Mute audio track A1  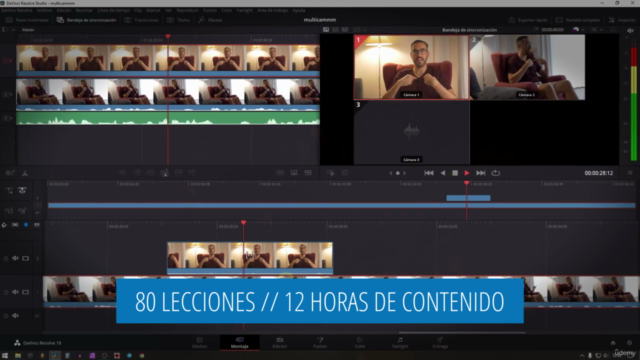(15, 316)
